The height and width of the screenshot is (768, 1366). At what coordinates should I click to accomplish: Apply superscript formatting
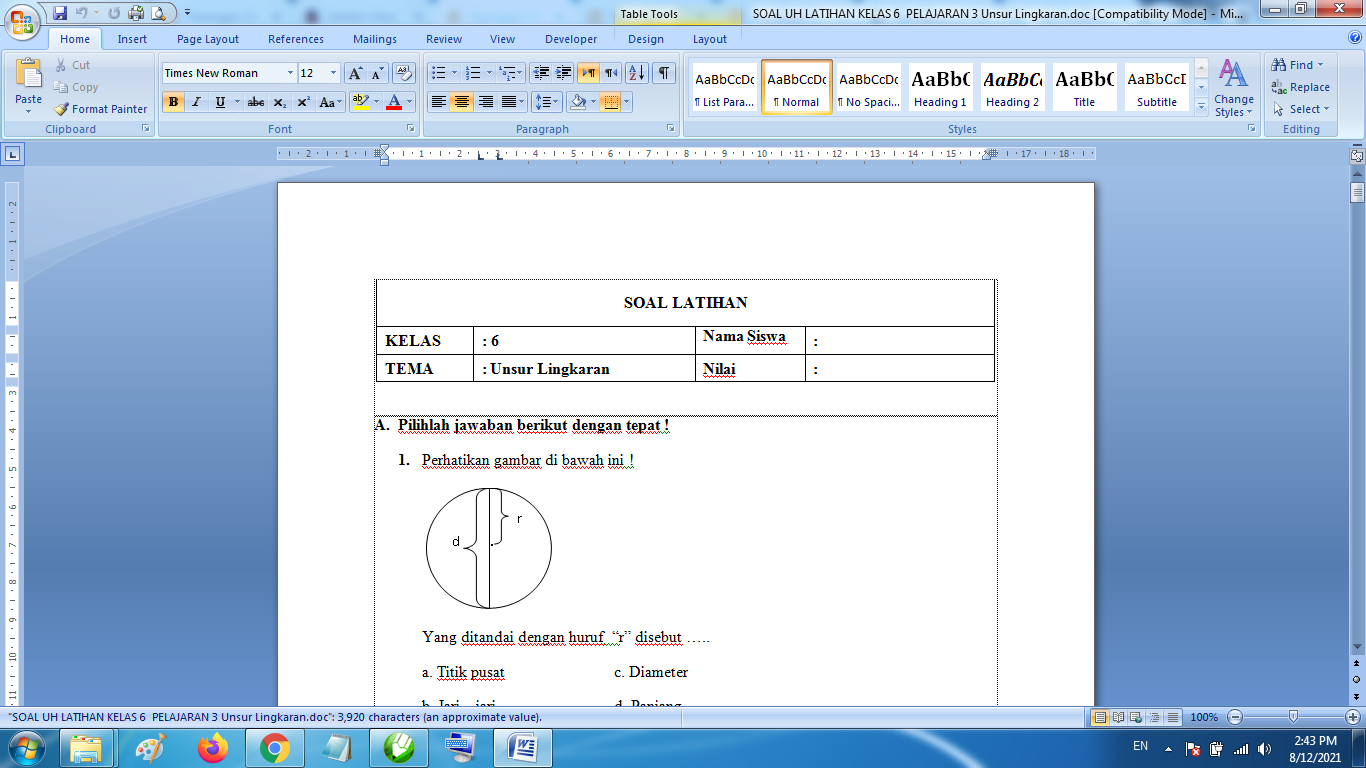tap(303, 102)
